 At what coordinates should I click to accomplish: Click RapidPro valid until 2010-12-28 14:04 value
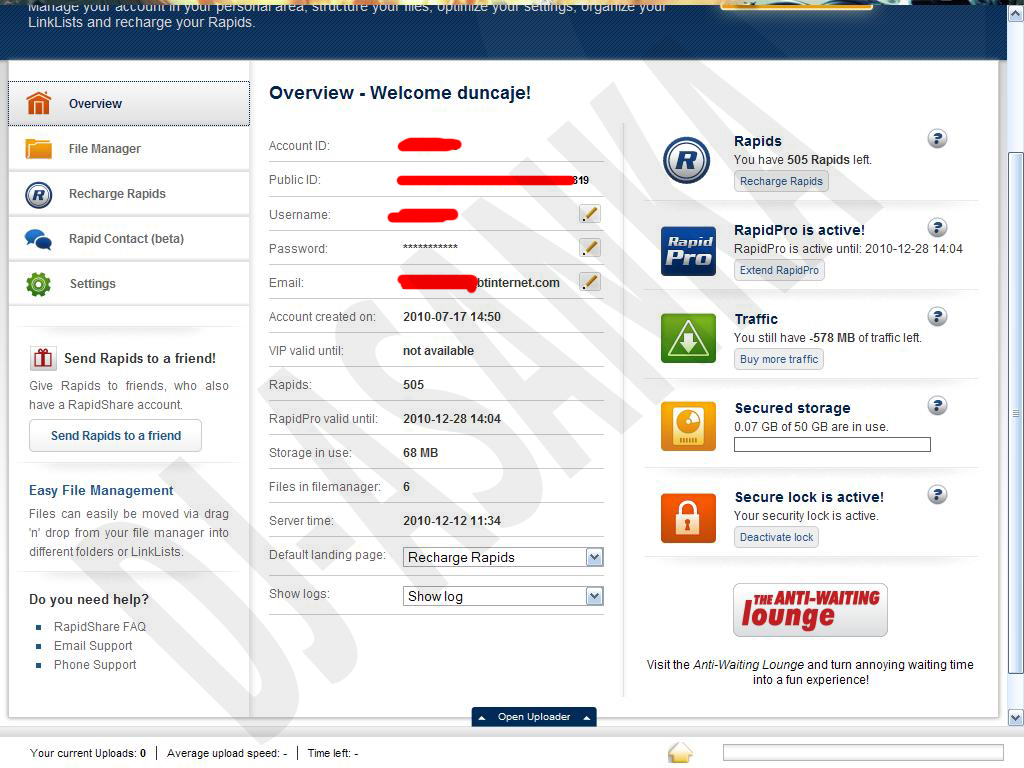tap(452, 419)
